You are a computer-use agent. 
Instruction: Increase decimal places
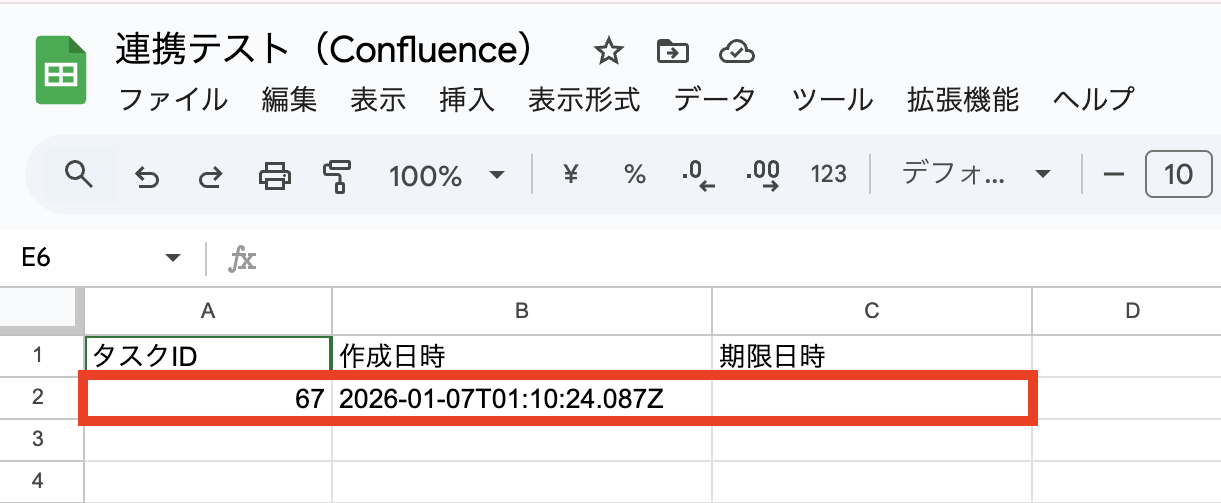763,175
